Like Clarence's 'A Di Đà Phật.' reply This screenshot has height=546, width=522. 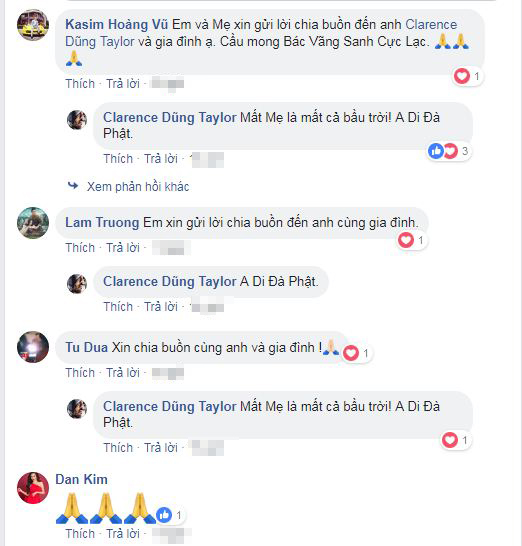point(118,306)
